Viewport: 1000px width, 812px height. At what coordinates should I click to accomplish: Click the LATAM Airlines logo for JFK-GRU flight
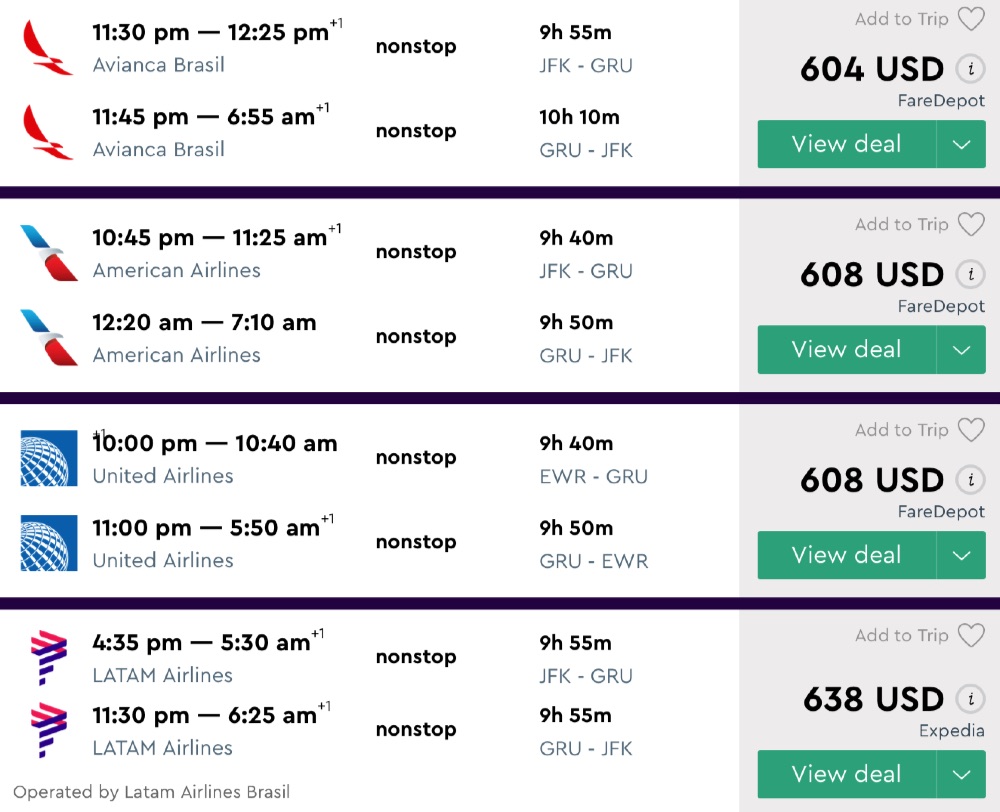click(48, 657)
